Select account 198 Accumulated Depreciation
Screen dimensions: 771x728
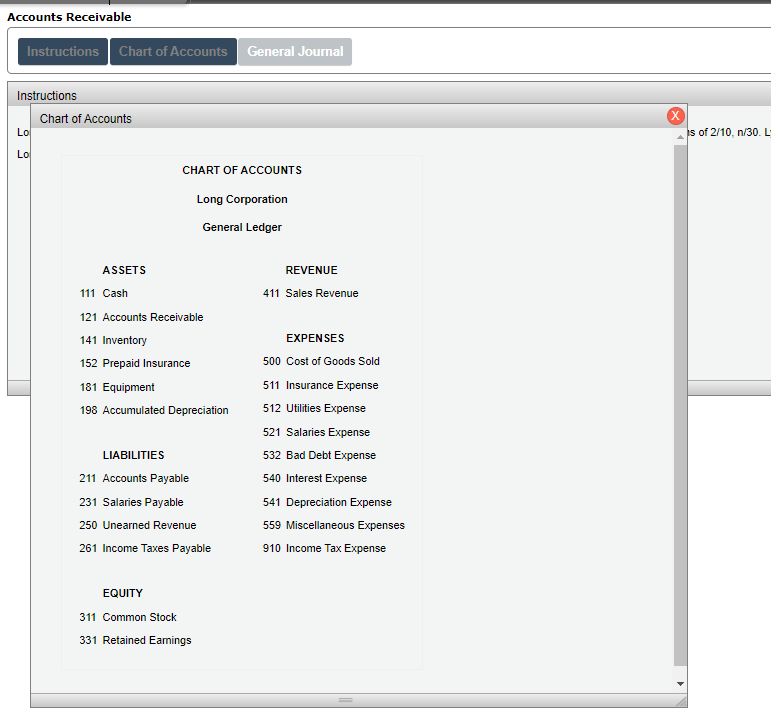154,410
